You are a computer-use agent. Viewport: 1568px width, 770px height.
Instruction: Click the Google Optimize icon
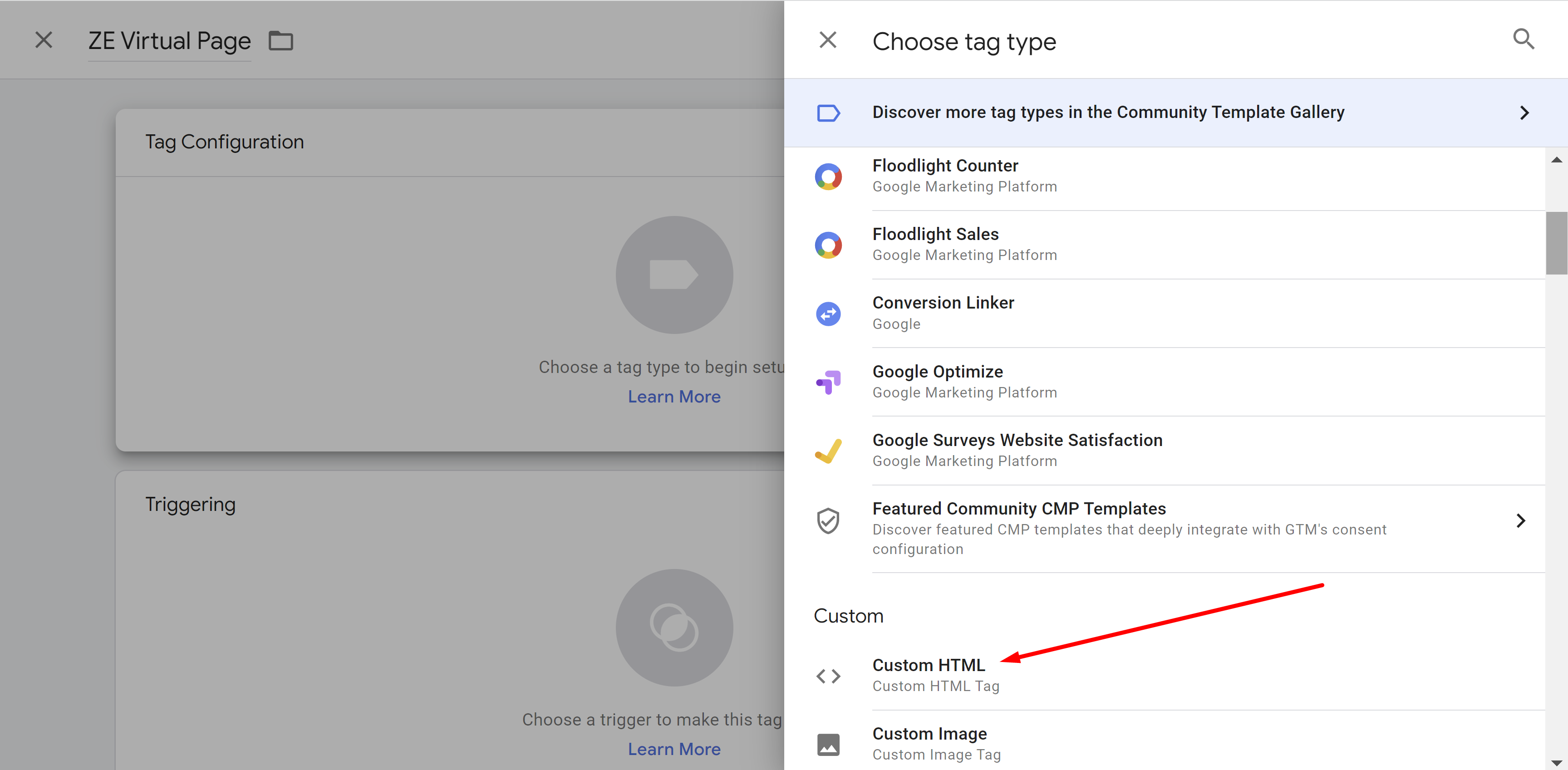[x=828, y=383]
